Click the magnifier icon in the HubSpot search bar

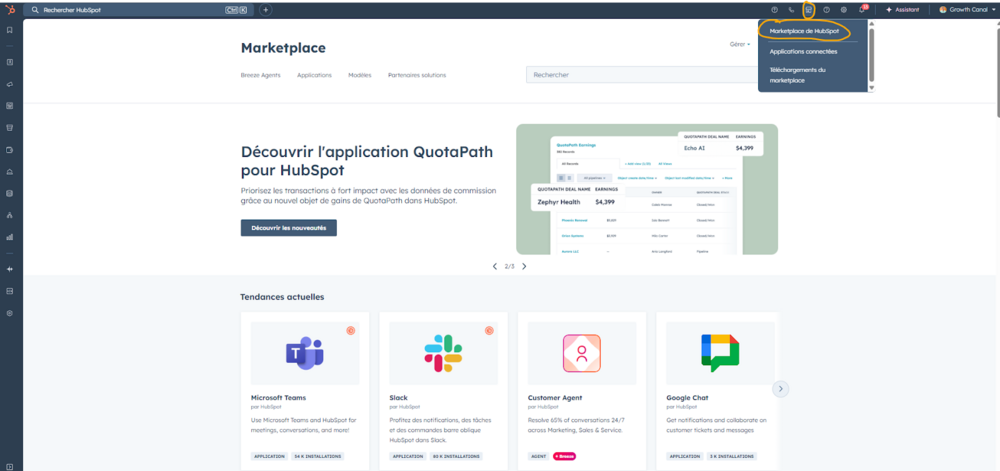pos(35,10)
